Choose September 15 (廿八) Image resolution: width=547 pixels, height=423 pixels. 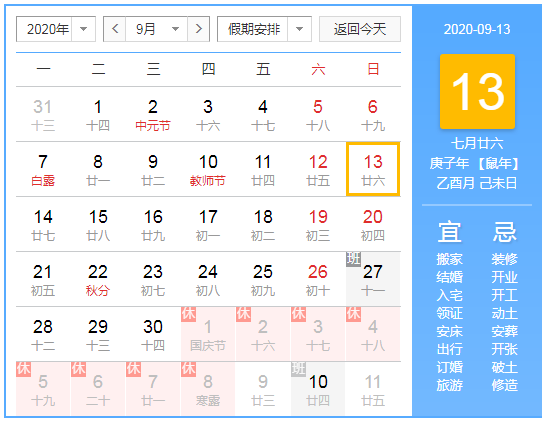(x=98, y=225)
